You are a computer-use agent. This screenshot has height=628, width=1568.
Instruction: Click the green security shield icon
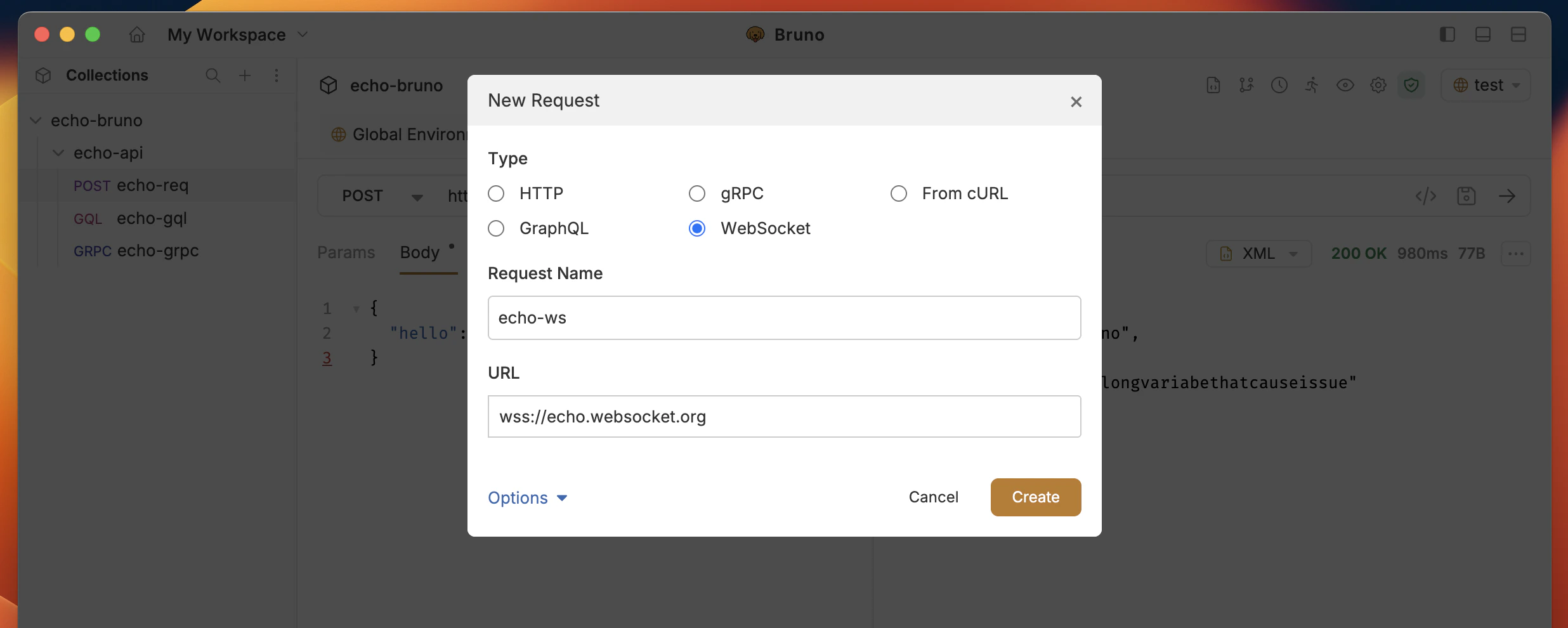point(1411,84)
